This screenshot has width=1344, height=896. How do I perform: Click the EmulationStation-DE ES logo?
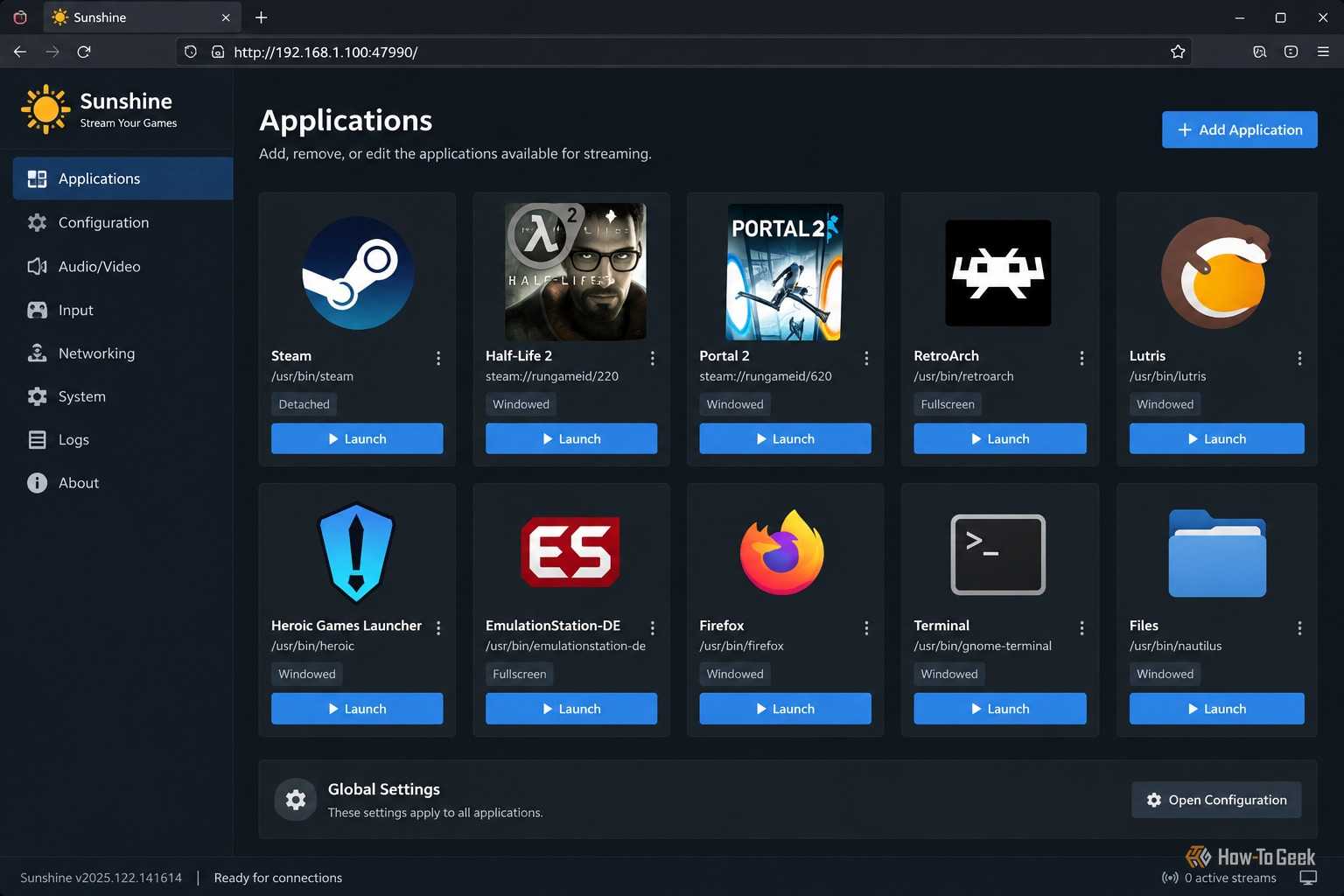pos(570,552)
